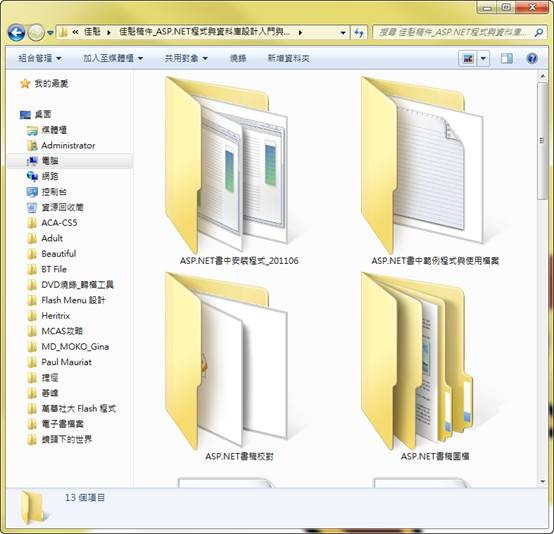Click the Beautiful folder icon in sidebar
The width and height of the screenshot is (554, 534).
pos(32,254)
